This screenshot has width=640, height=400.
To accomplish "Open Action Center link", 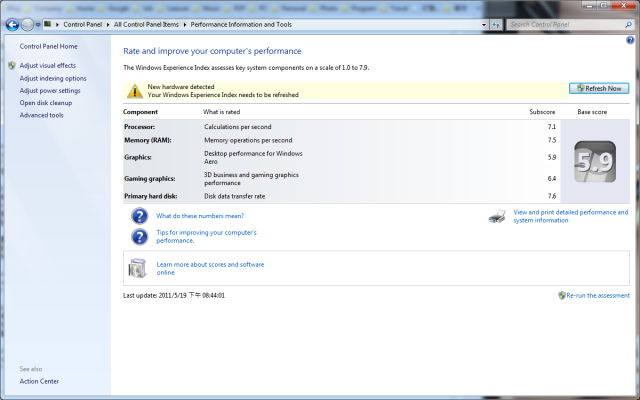I will coord(39,381).
